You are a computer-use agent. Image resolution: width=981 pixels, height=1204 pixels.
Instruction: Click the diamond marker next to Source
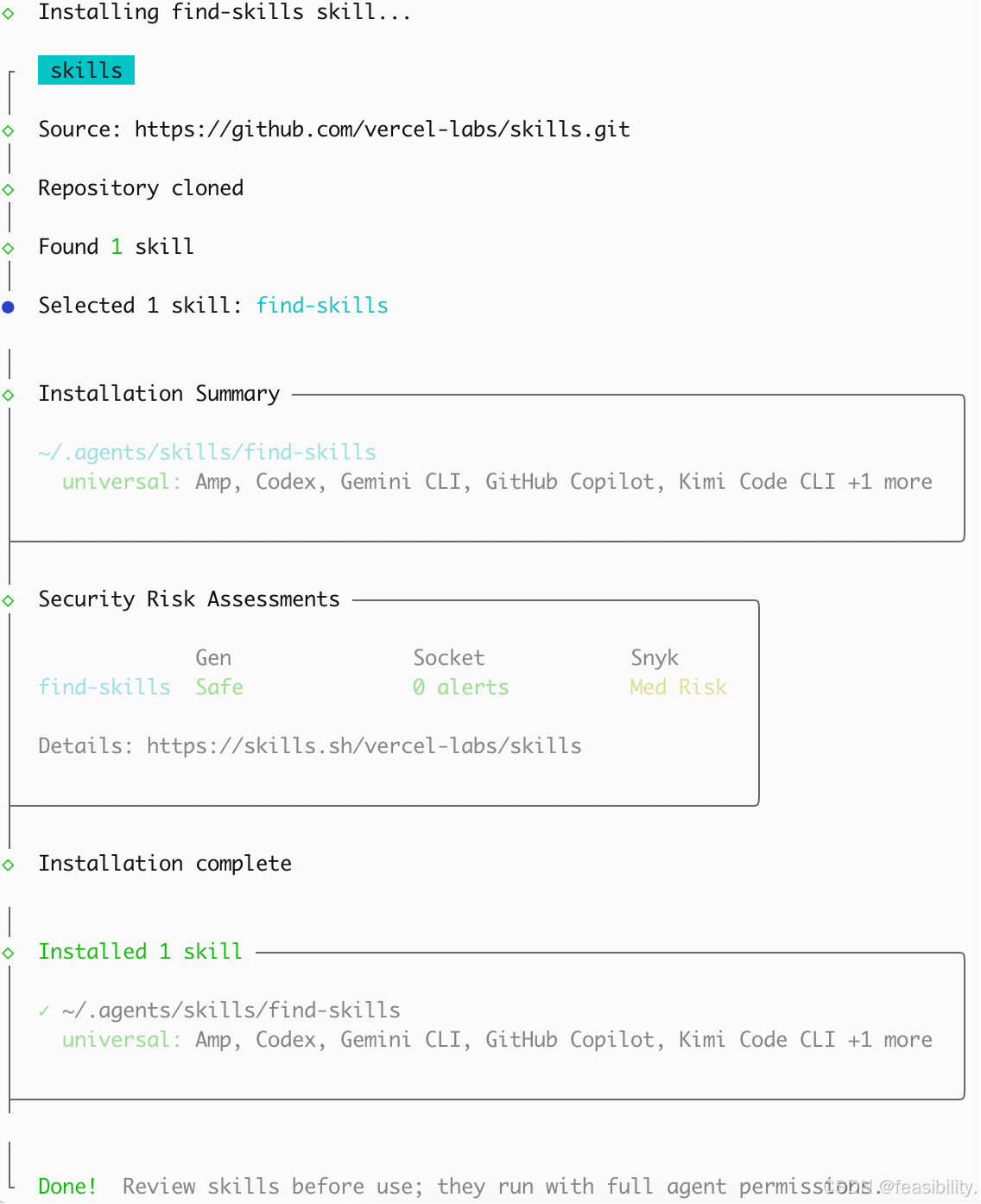(x=9, y=131)
